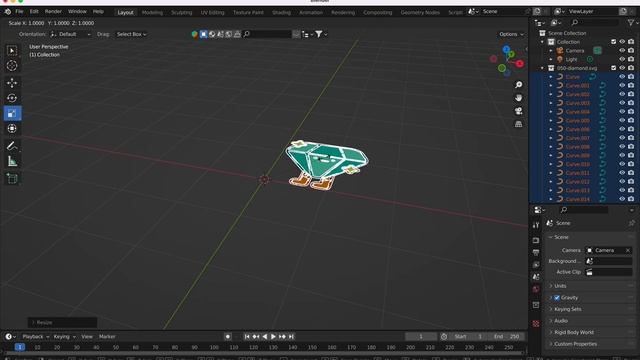Activate the Transform tool

(x=12, y=129)
